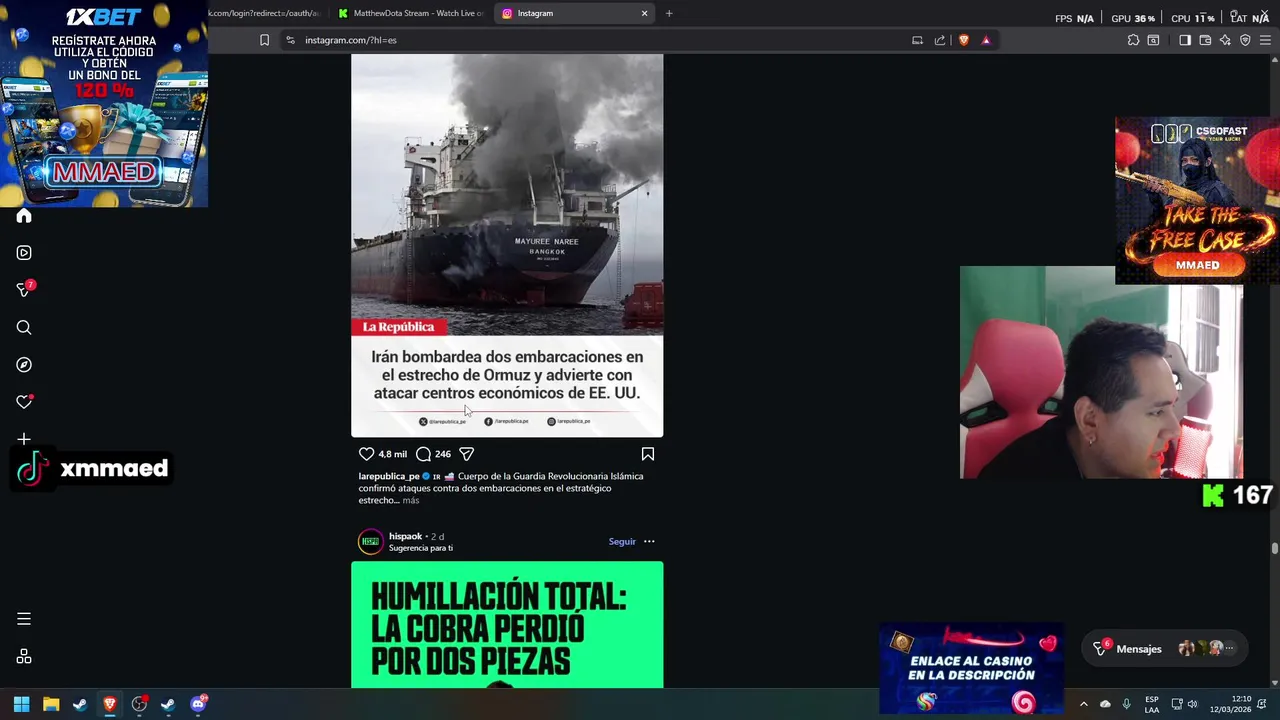Bookmark this page in the address bar
The width and height of the screenshot is (1280, 720).
264,40
